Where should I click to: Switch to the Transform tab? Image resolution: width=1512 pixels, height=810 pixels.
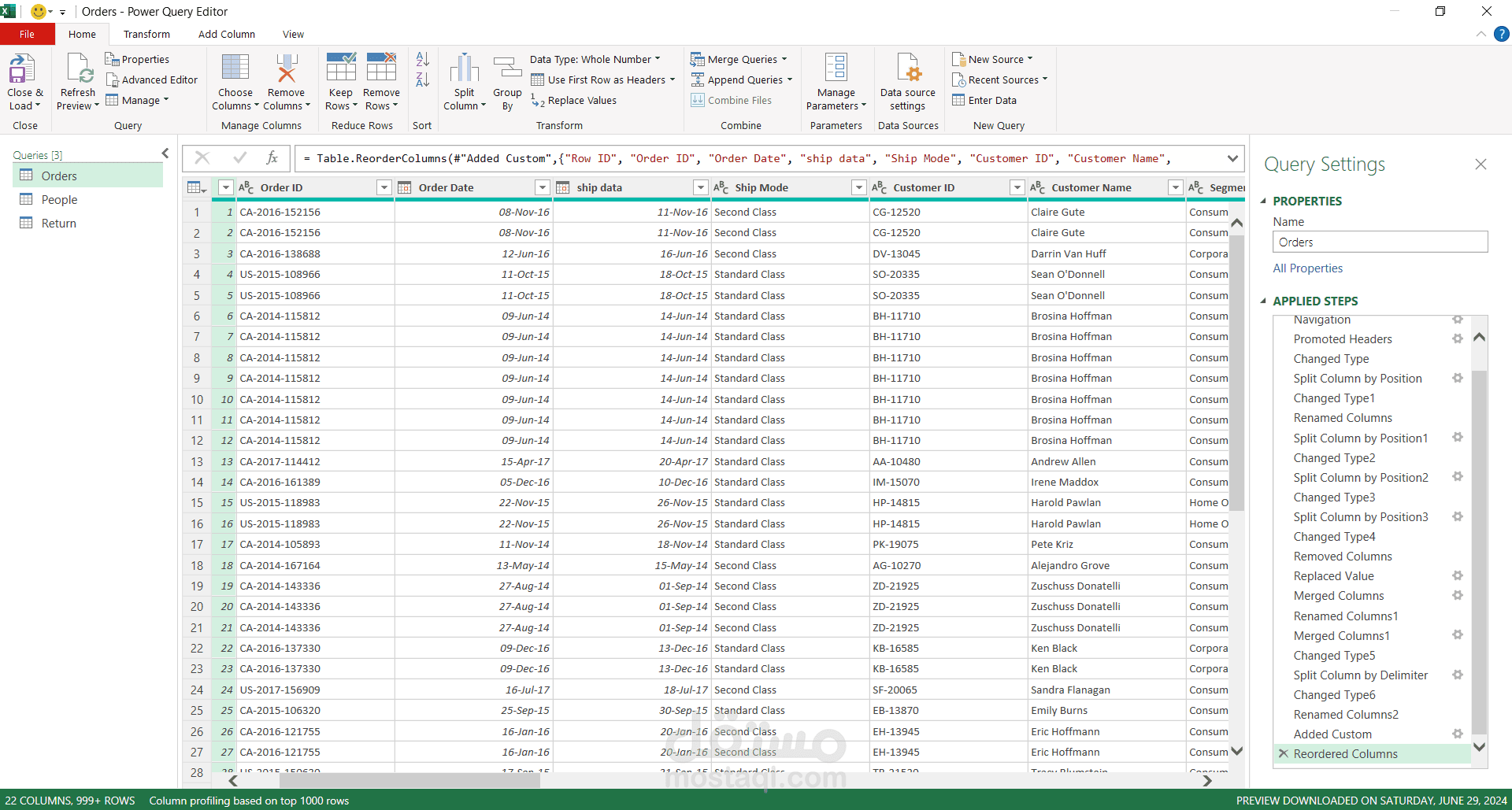click(x=146, y=34)
